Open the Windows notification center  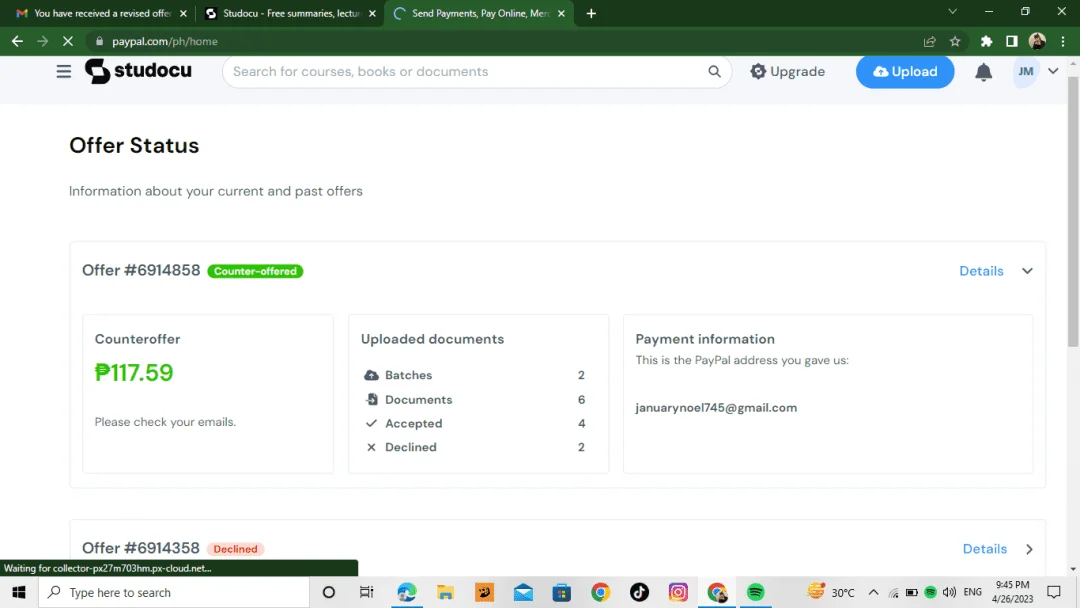(1054, 592)
